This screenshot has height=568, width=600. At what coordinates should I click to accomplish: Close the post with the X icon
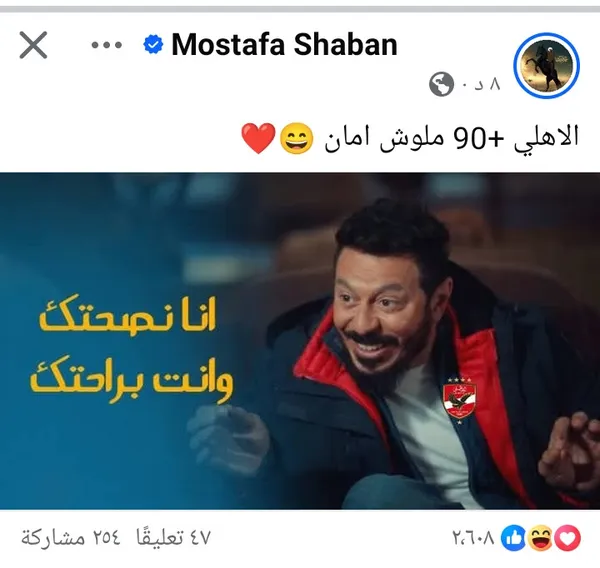[x=33, y=45]
